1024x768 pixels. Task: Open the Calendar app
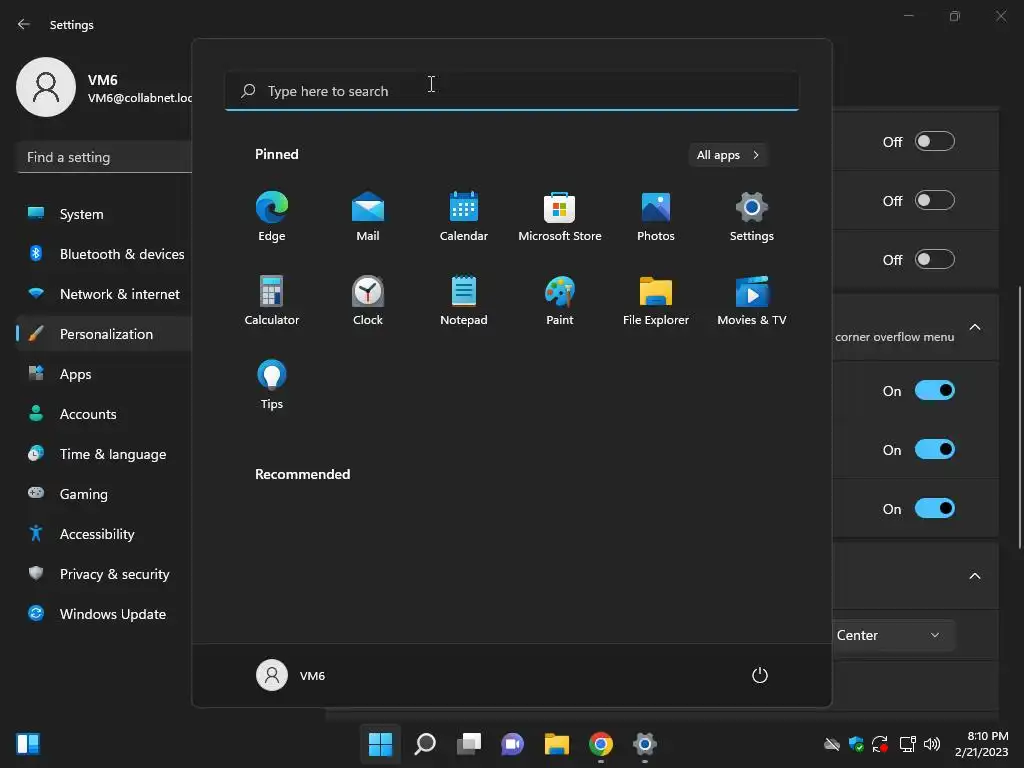click(x=464, y=216)
